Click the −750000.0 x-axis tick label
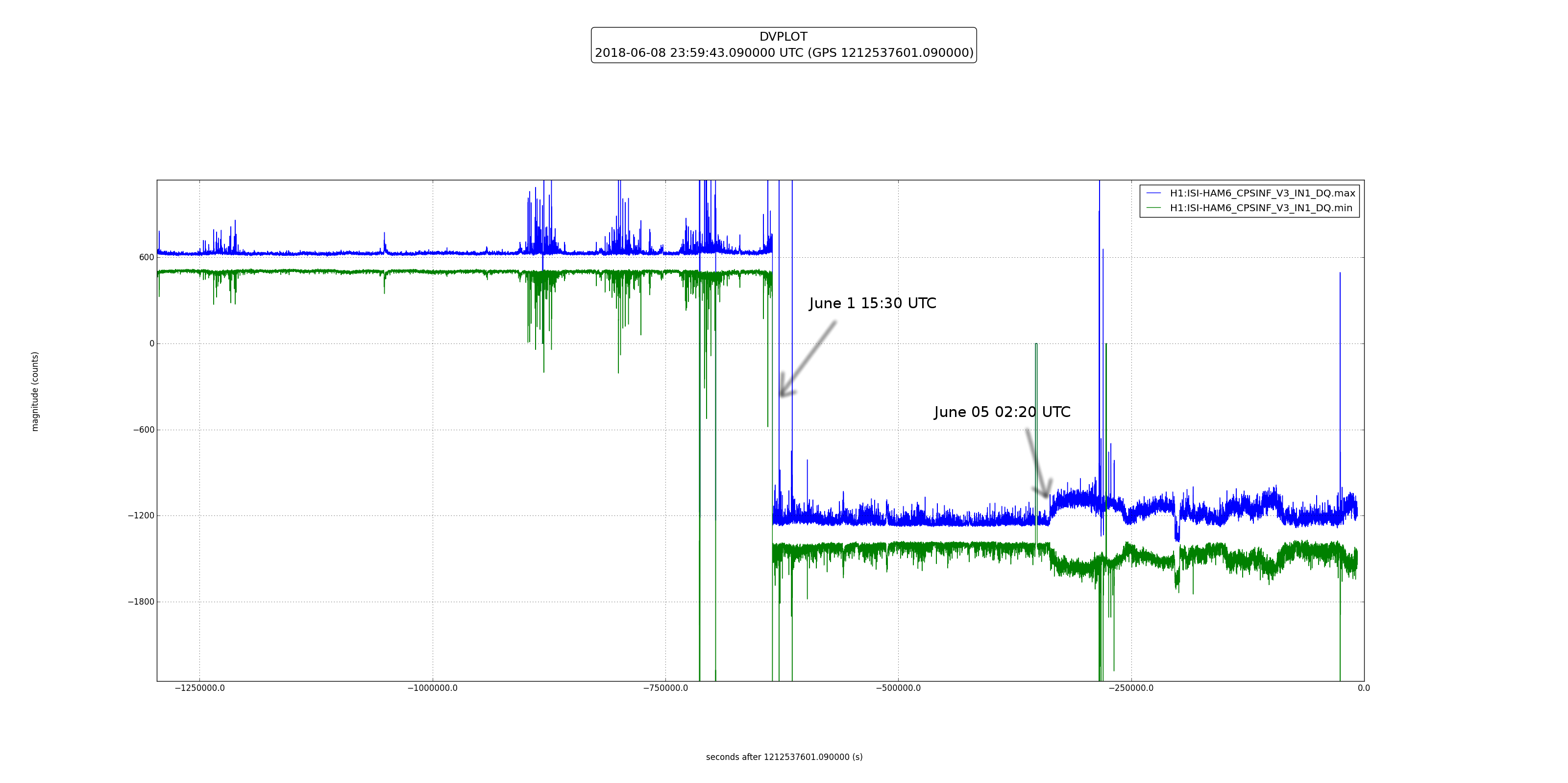This screenshot has height=783, width=1568. pos(665,688)
